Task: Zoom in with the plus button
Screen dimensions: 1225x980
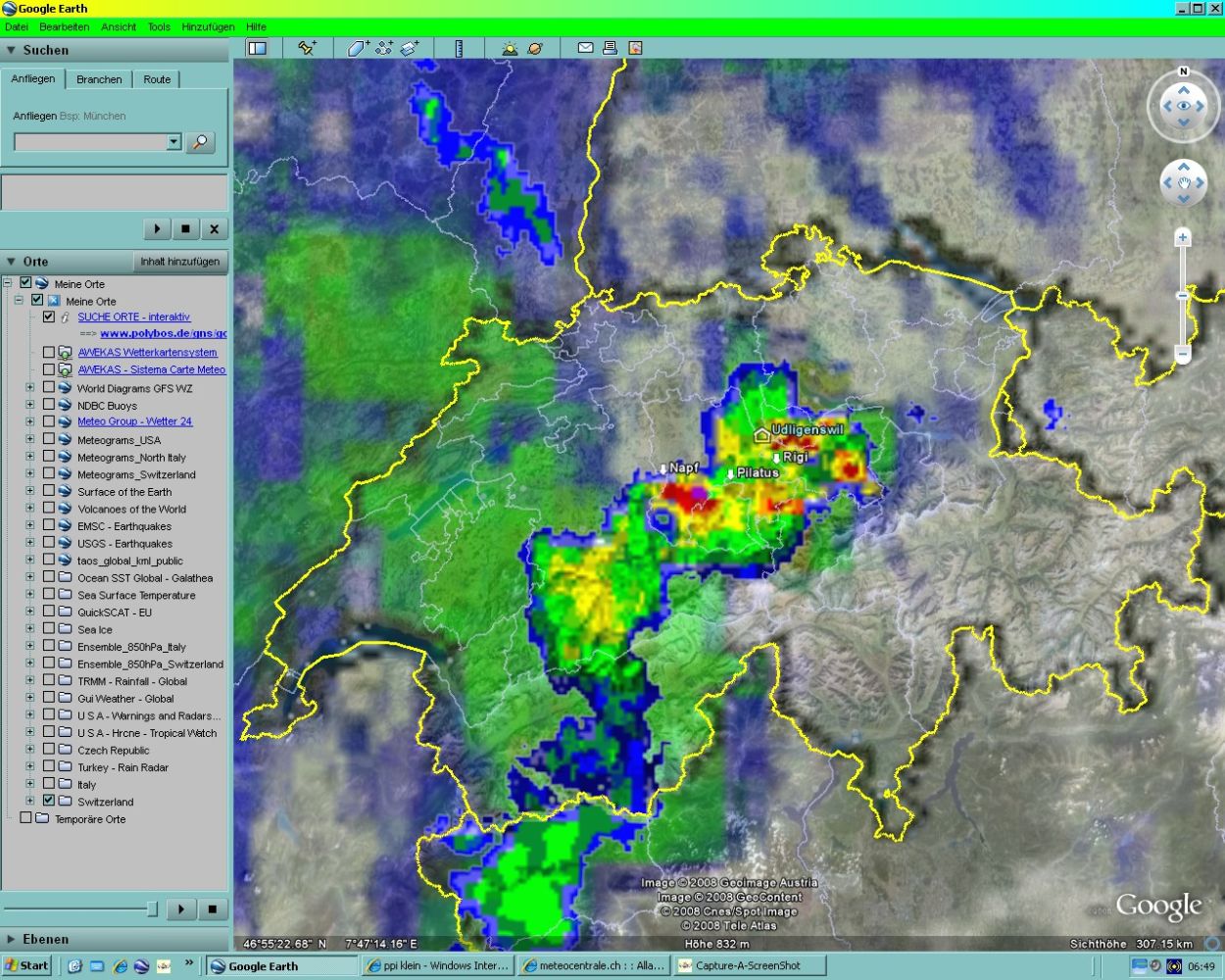Action: (x=1183, y=238)
